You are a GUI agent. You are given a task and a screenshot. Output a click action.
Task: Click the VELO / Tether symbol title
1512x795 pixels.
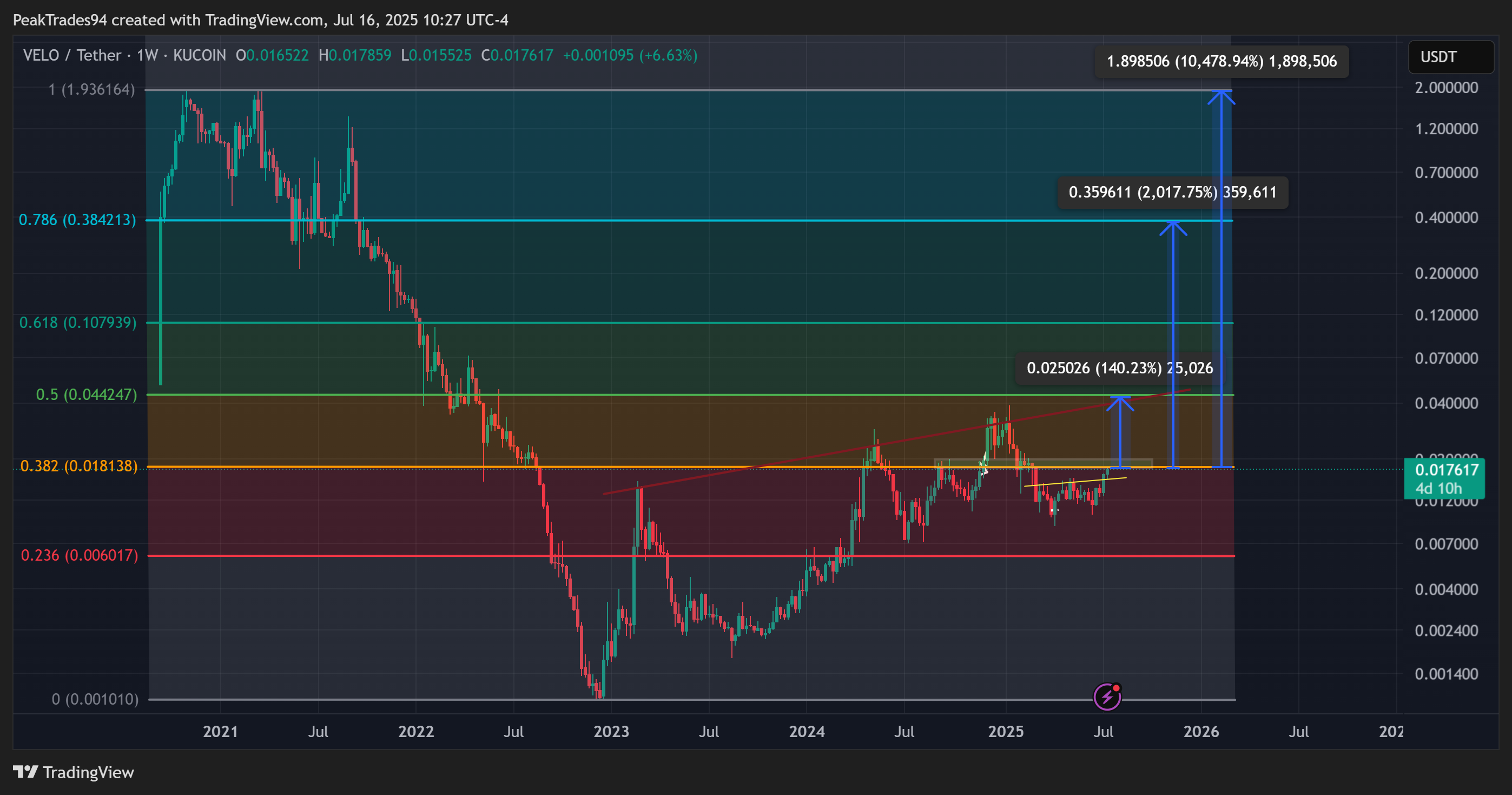coord(72,56)
